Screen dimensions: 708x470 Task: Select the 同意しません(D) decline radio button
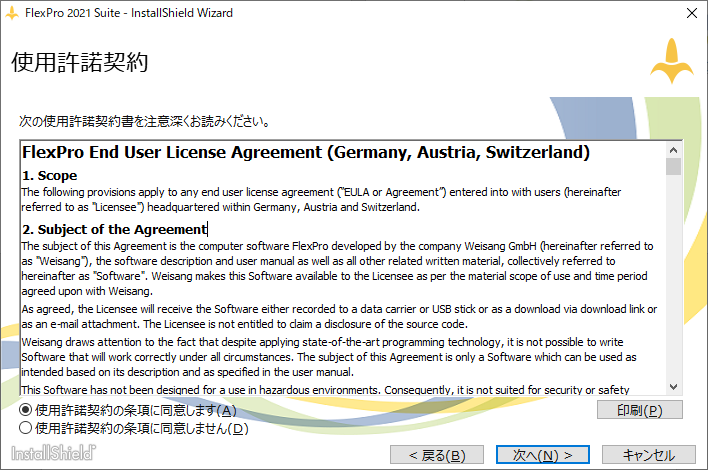pos(26,428)
